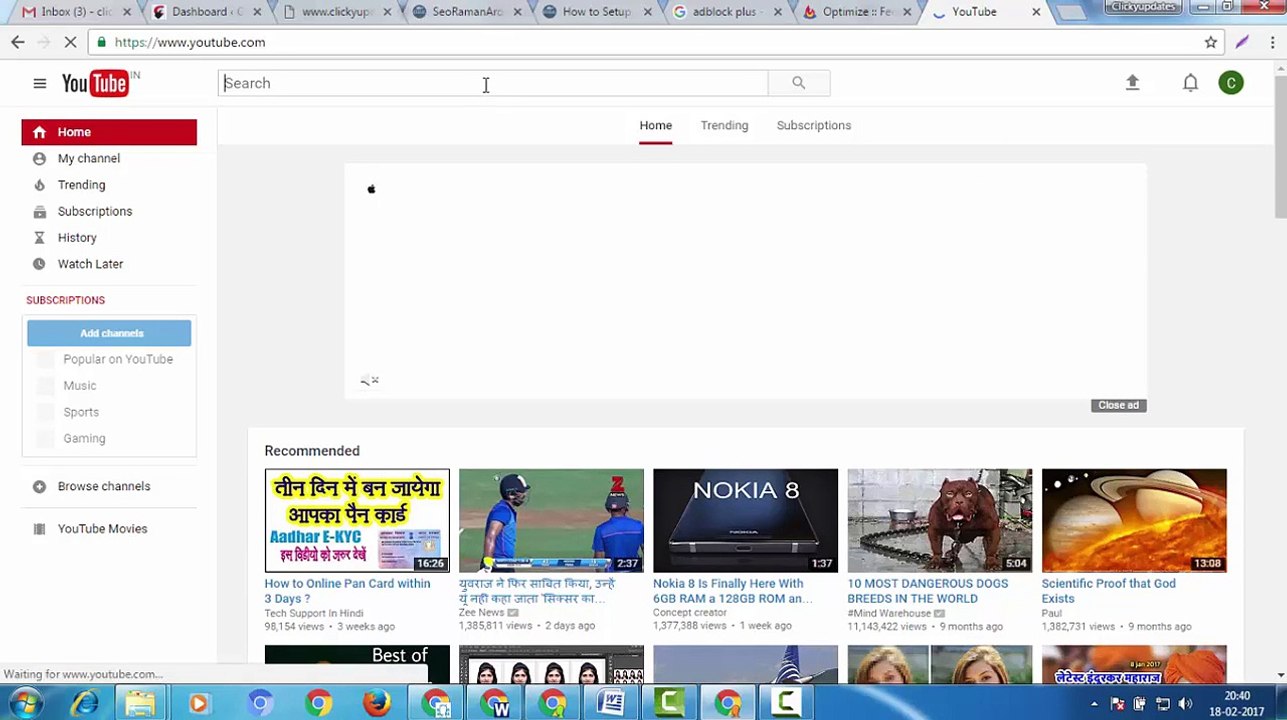Close the ad banner
This screenshot has width=1287, height=720.
click(1118, 405)
